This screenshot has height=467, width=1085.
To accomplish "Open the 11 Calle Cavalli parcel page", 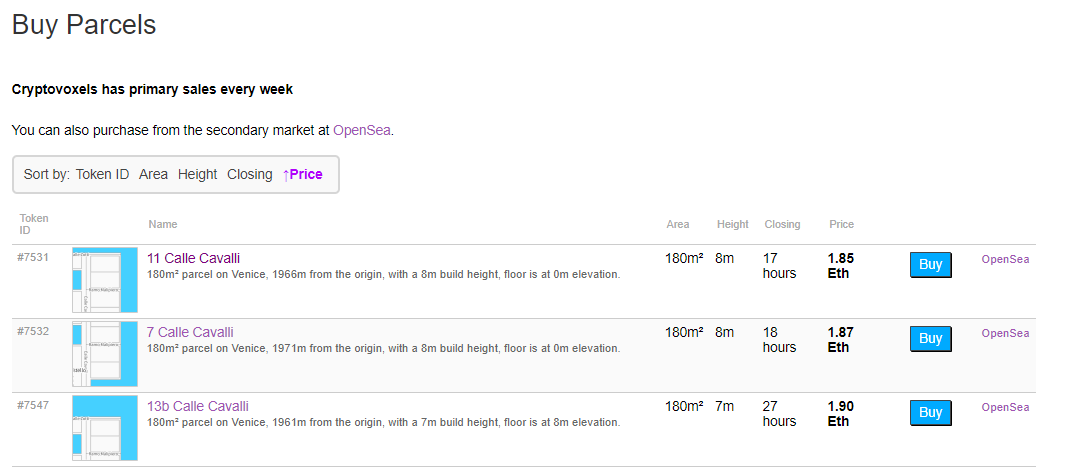I will [193, 258].
